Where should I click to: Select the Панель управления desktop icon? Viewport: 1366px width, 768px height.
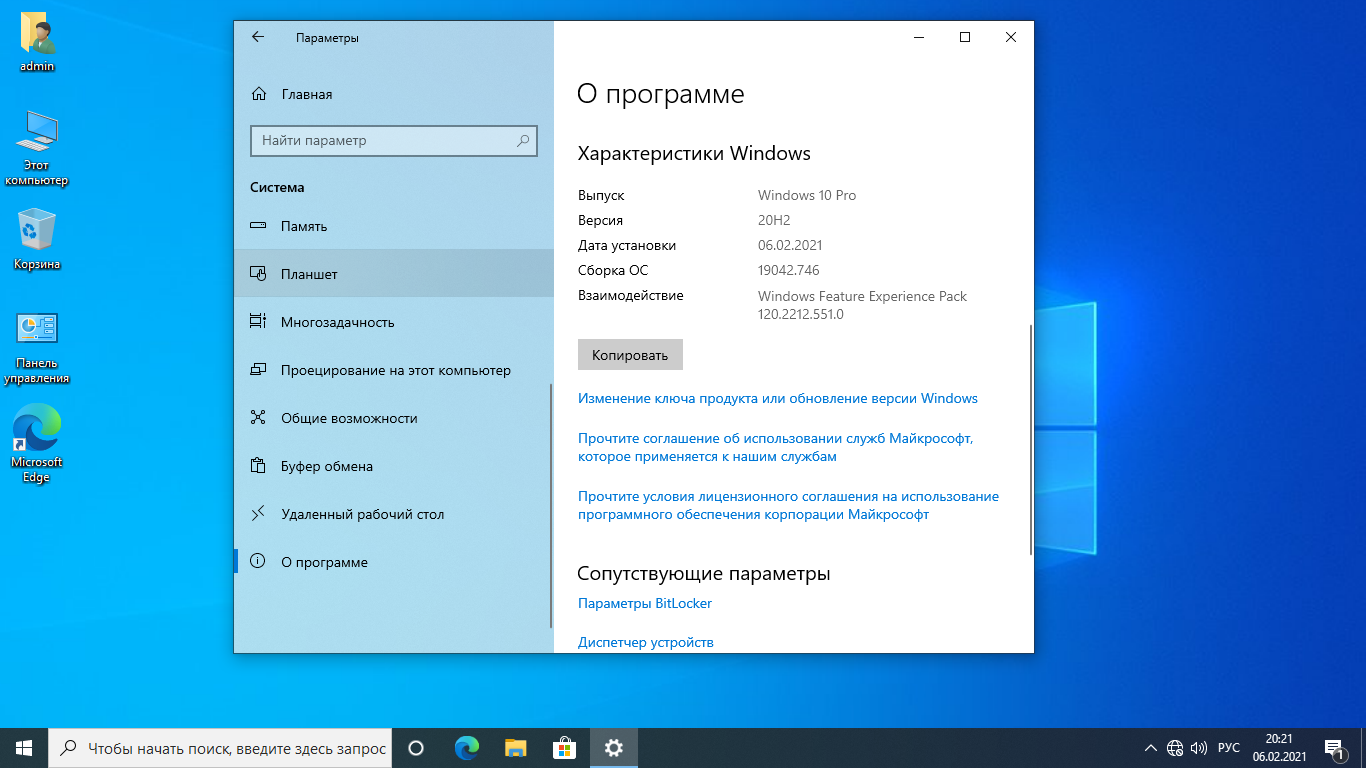[x=37, y=347]
